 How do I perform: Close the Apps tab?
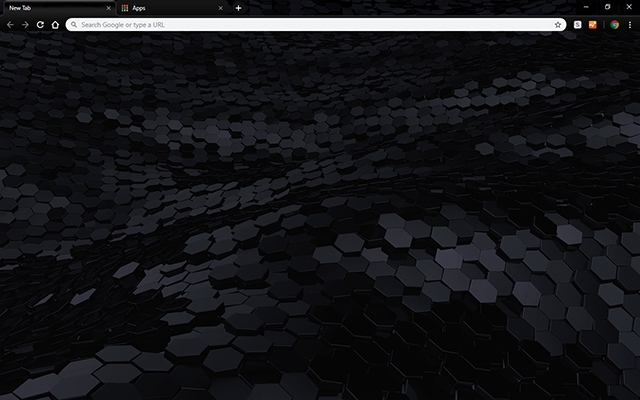pos(220,7)
